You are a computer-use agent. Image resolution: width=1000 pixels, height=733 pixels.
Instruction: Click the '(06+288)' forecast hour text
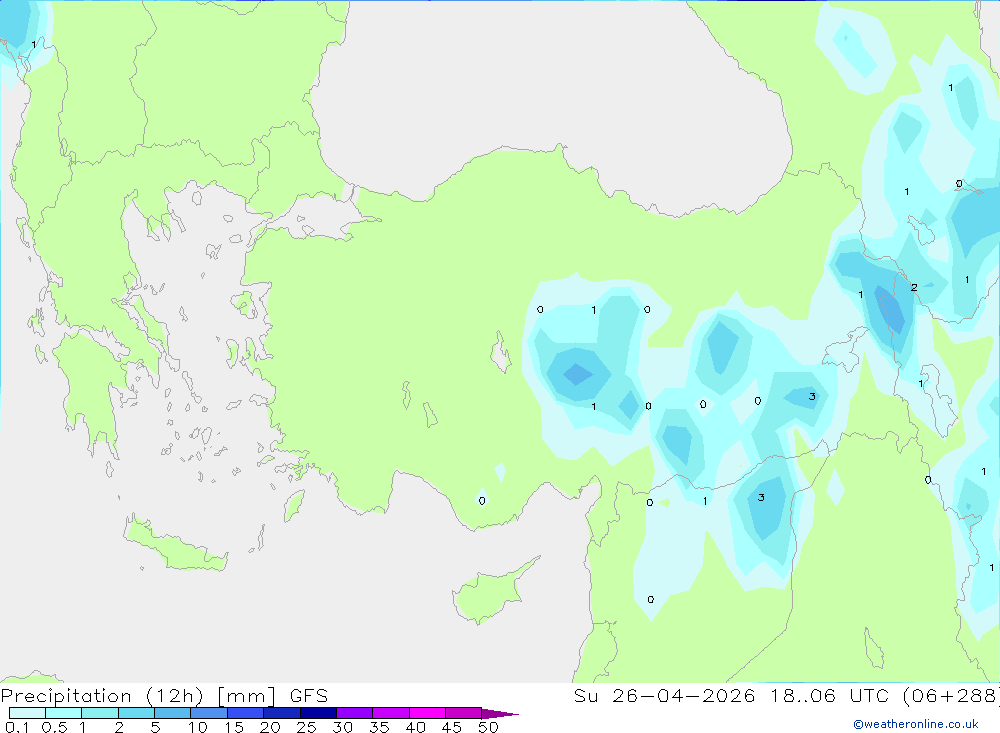coord(951,696)
